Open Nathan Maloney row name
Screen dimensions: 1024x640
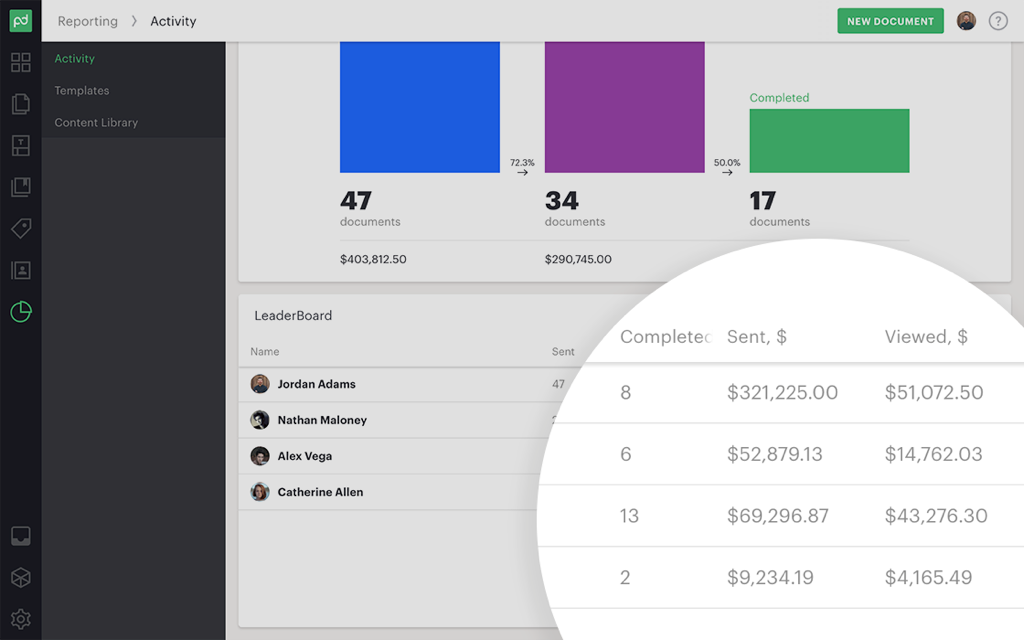click(x=322, y=420)
